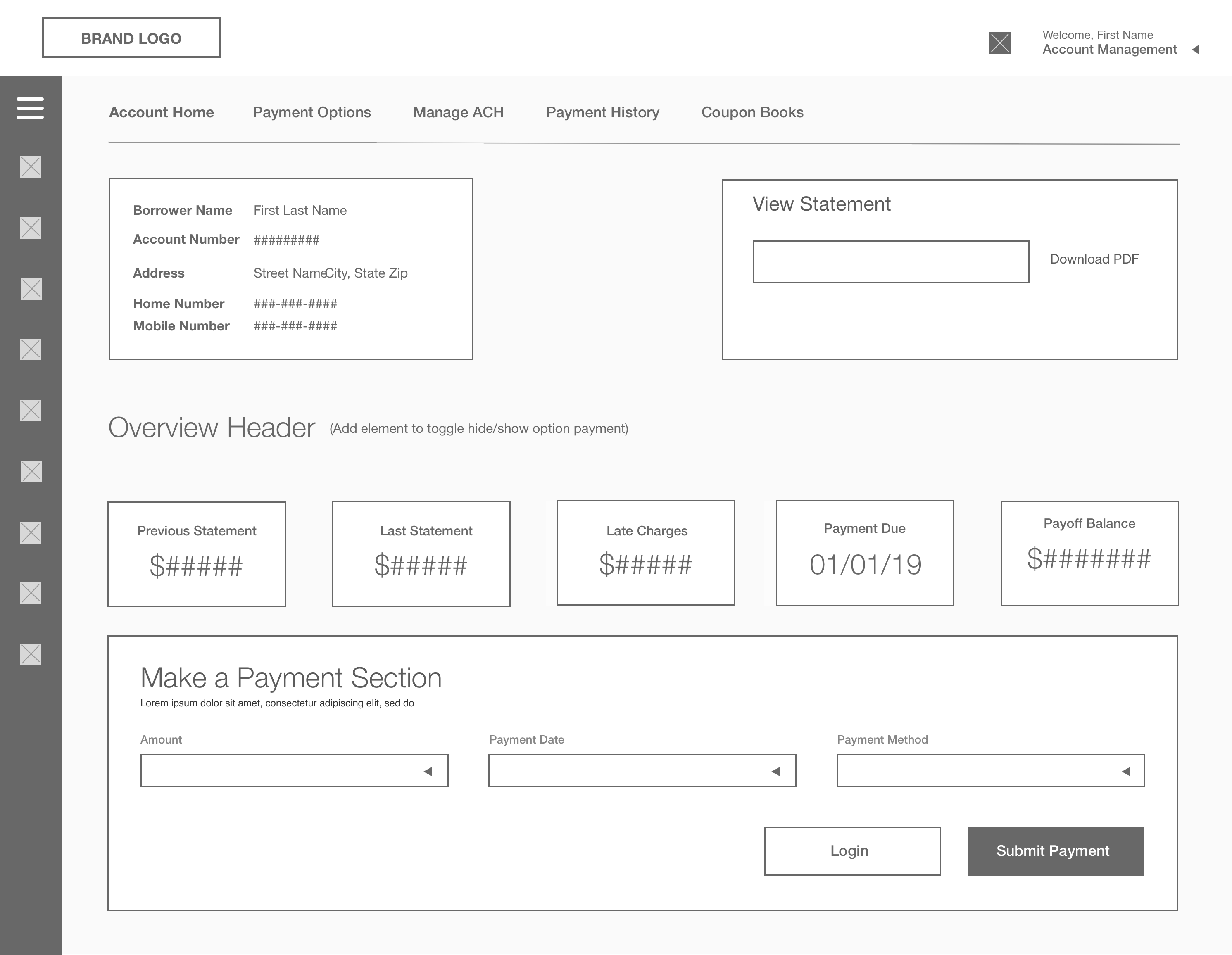Click the second sidebar placeholder icon
This screenshot has height=955, width=1232.
(31, 228)
